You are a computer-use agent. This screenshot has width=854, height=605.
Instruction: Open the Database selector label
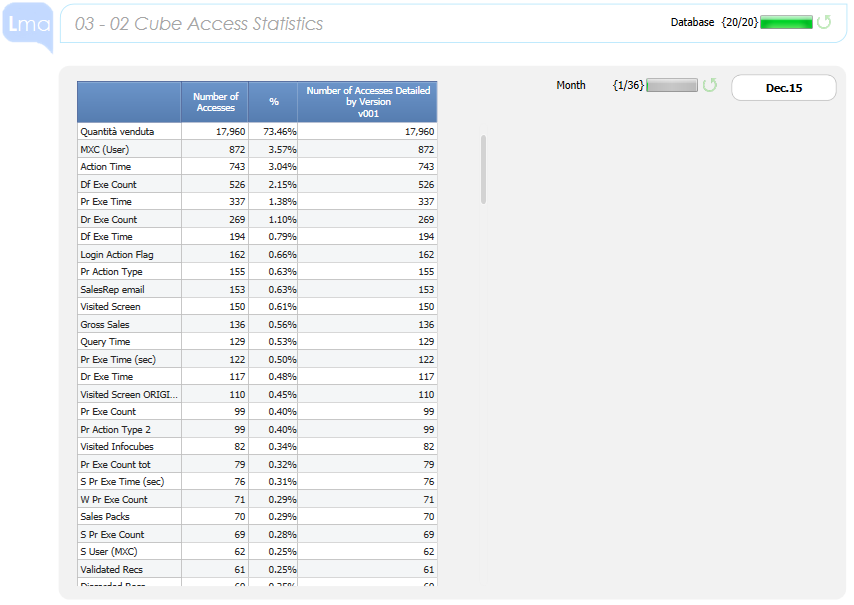coord(692,22)
